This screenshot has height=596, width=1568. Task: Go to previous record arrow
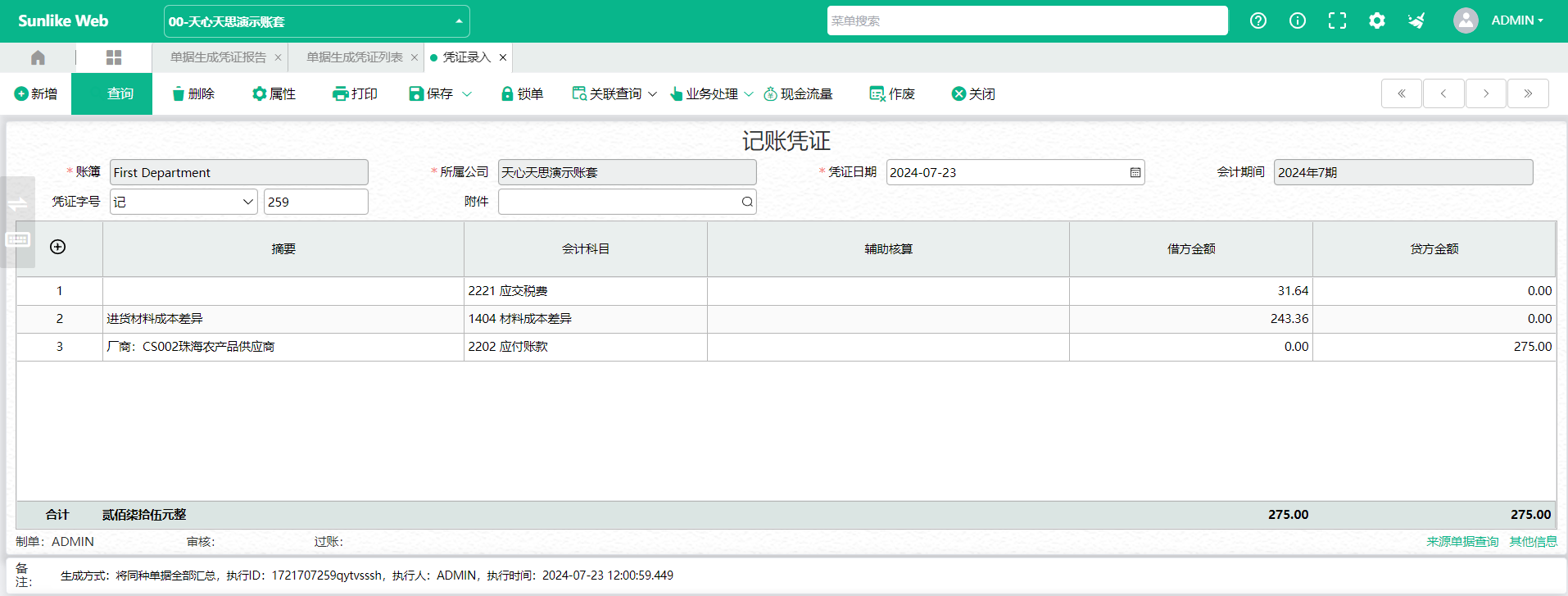pos(1443,93)
